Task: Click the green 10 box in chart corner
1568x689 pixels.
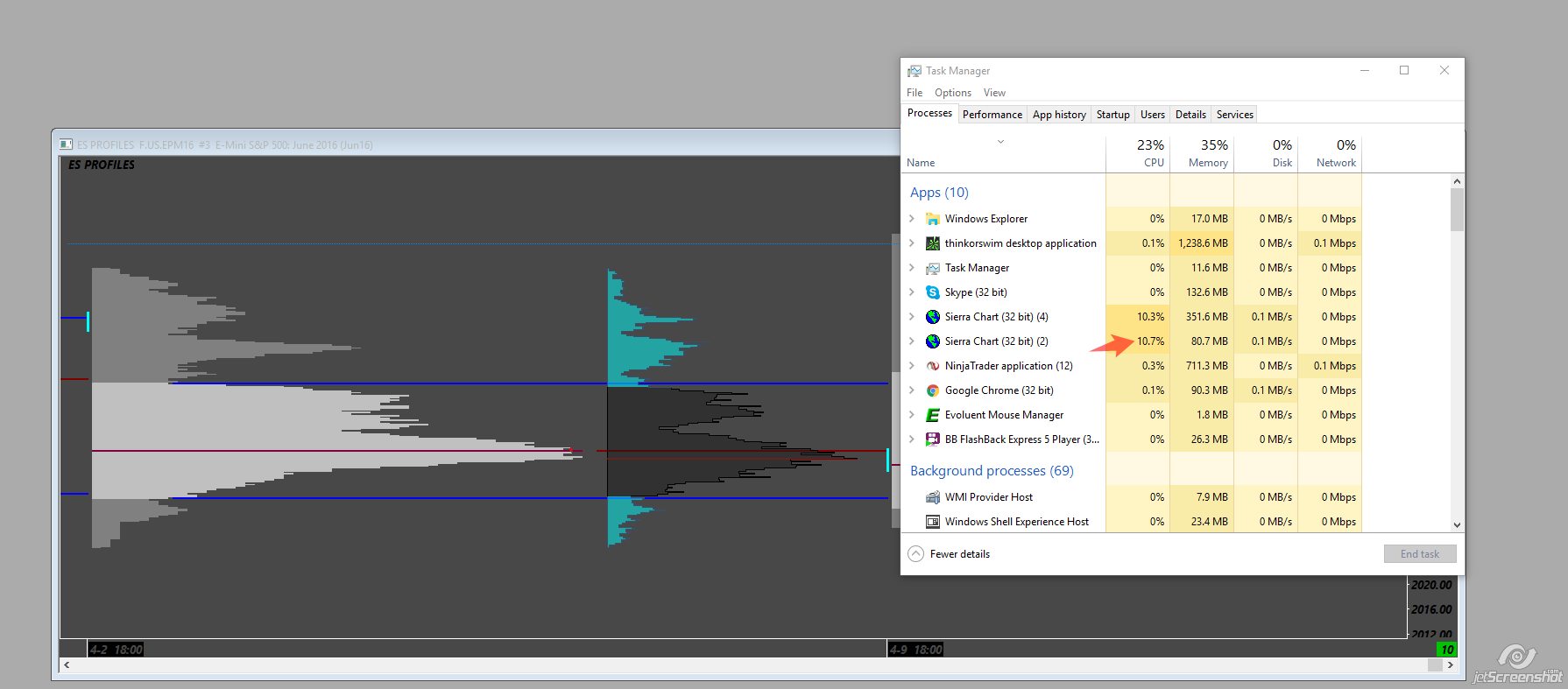Action: pyautogui.click(x=1447, y=650)
